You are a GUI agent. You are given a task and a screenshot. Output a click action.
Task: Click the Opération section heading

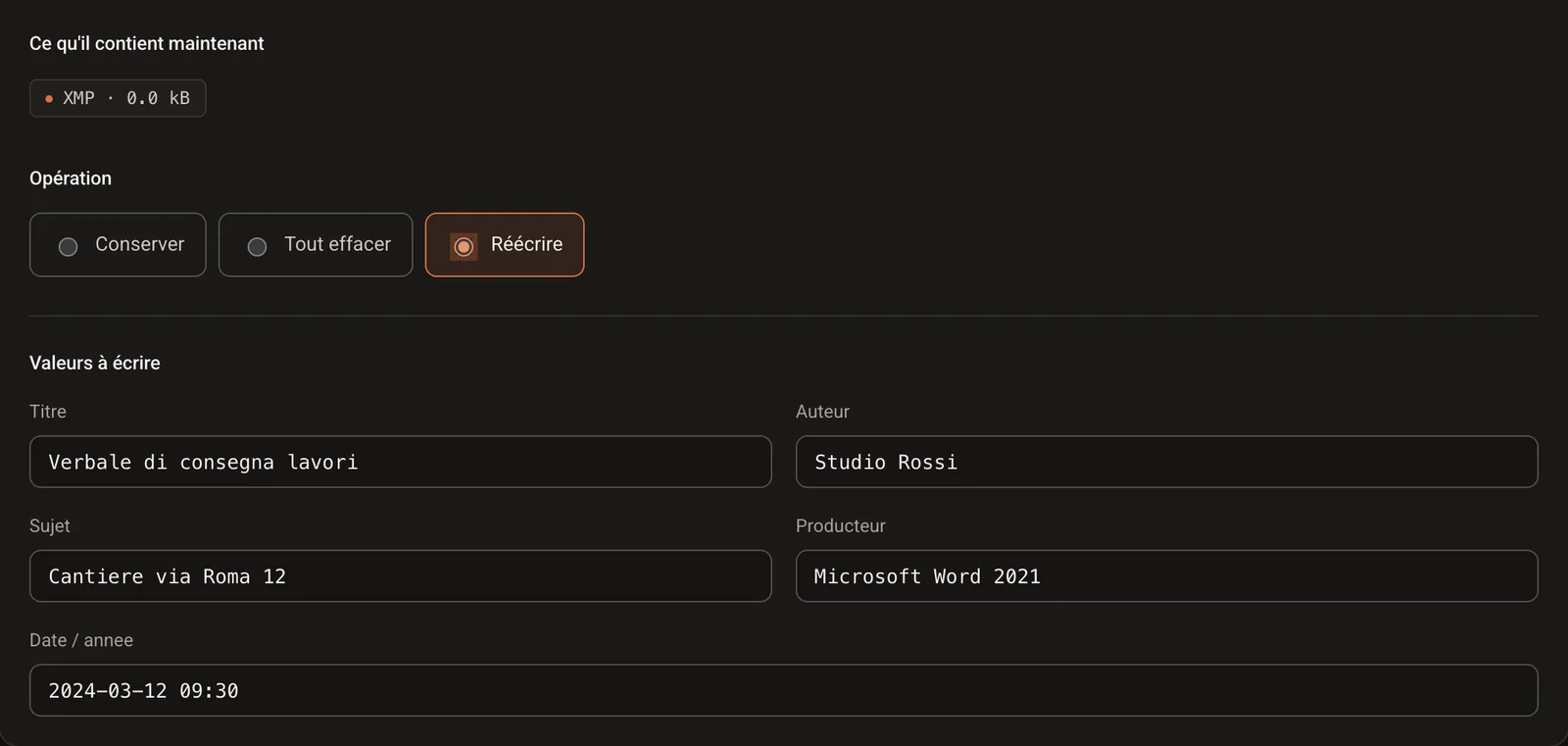(x=71, y=178)
